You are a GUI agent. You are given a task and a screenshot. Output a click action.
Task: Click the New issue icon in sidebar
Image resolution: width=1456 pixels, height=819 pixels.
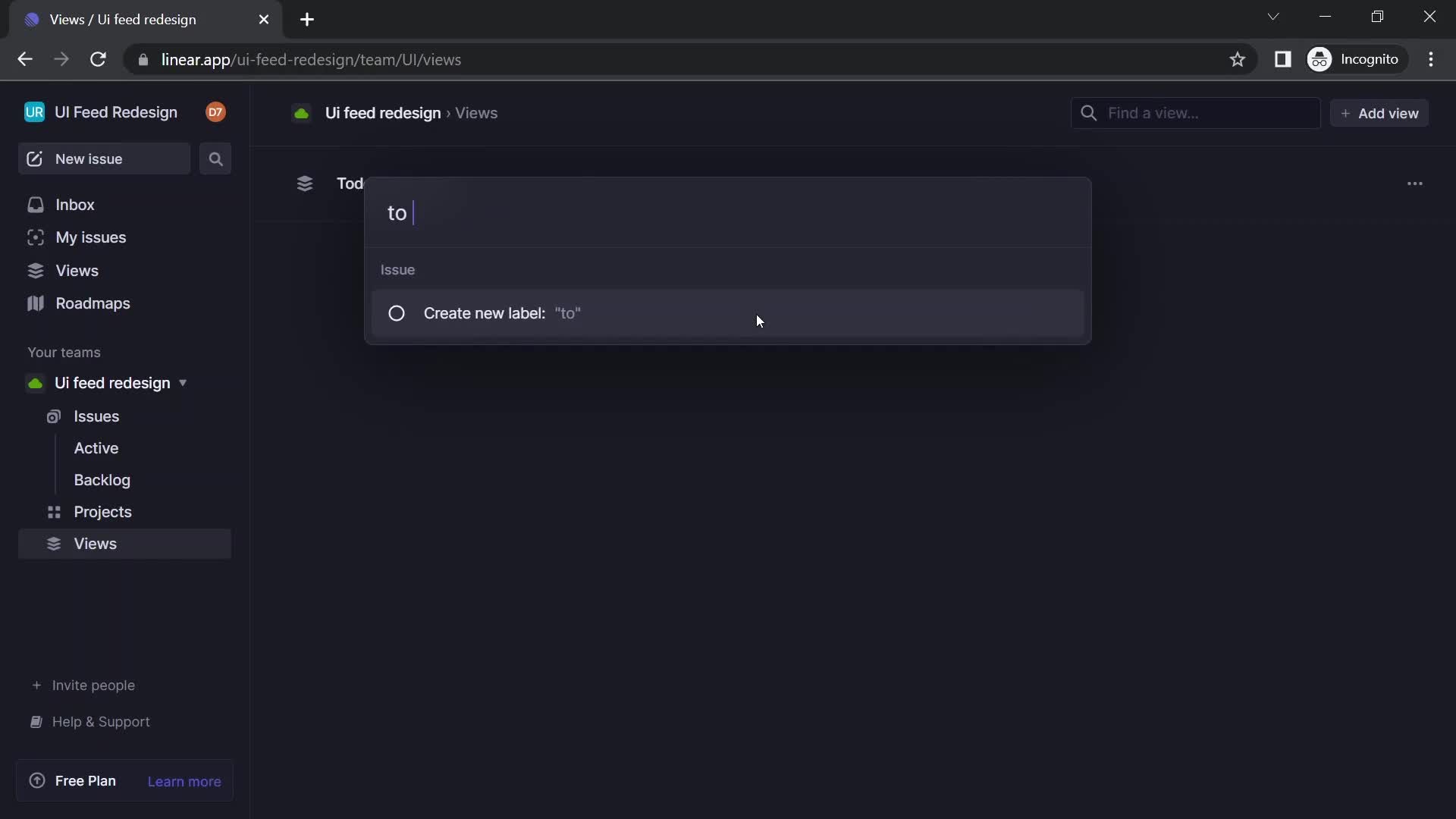[x=35, y=158]
